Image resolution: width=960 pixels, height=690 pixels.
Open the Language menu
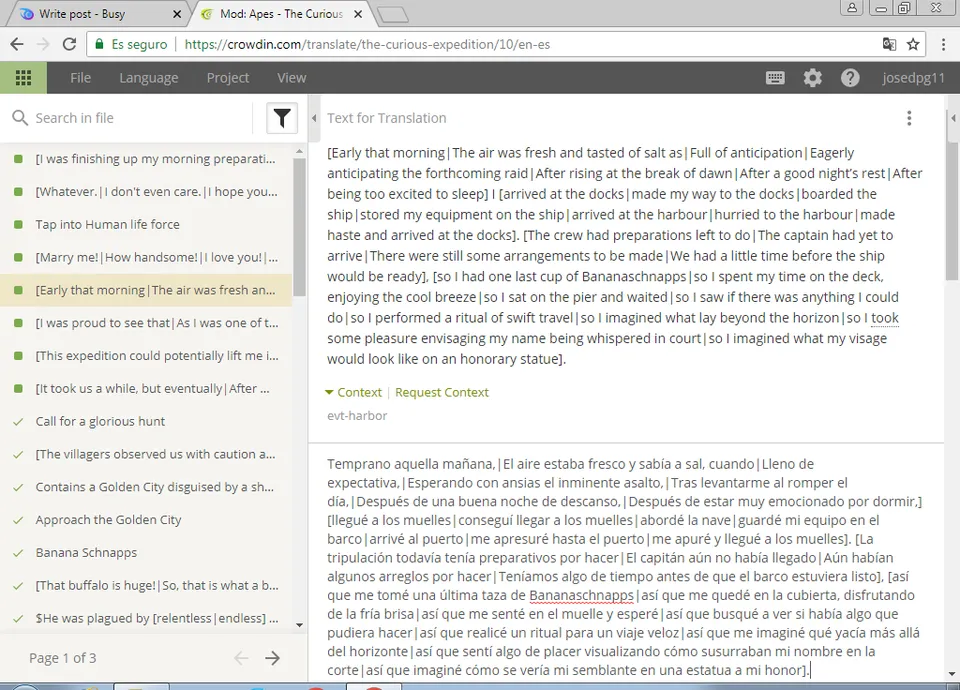[x=149, y=78]
